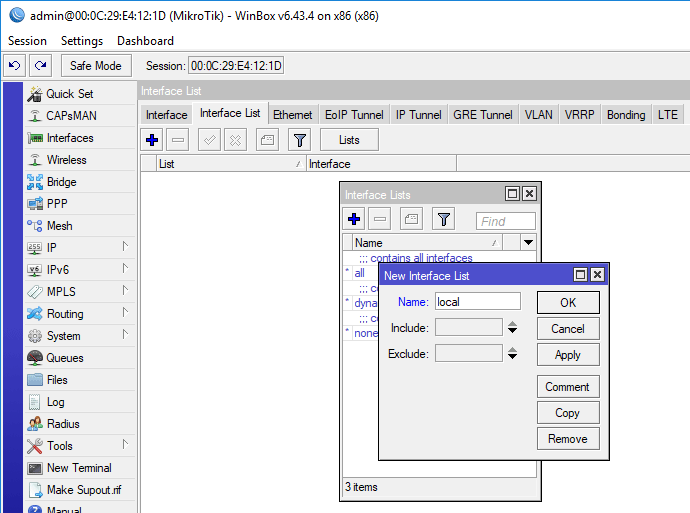The height and width of the screenshot is (513, 690).
Task: Click OK in New Interface List
Action: [x=568, y=303]
